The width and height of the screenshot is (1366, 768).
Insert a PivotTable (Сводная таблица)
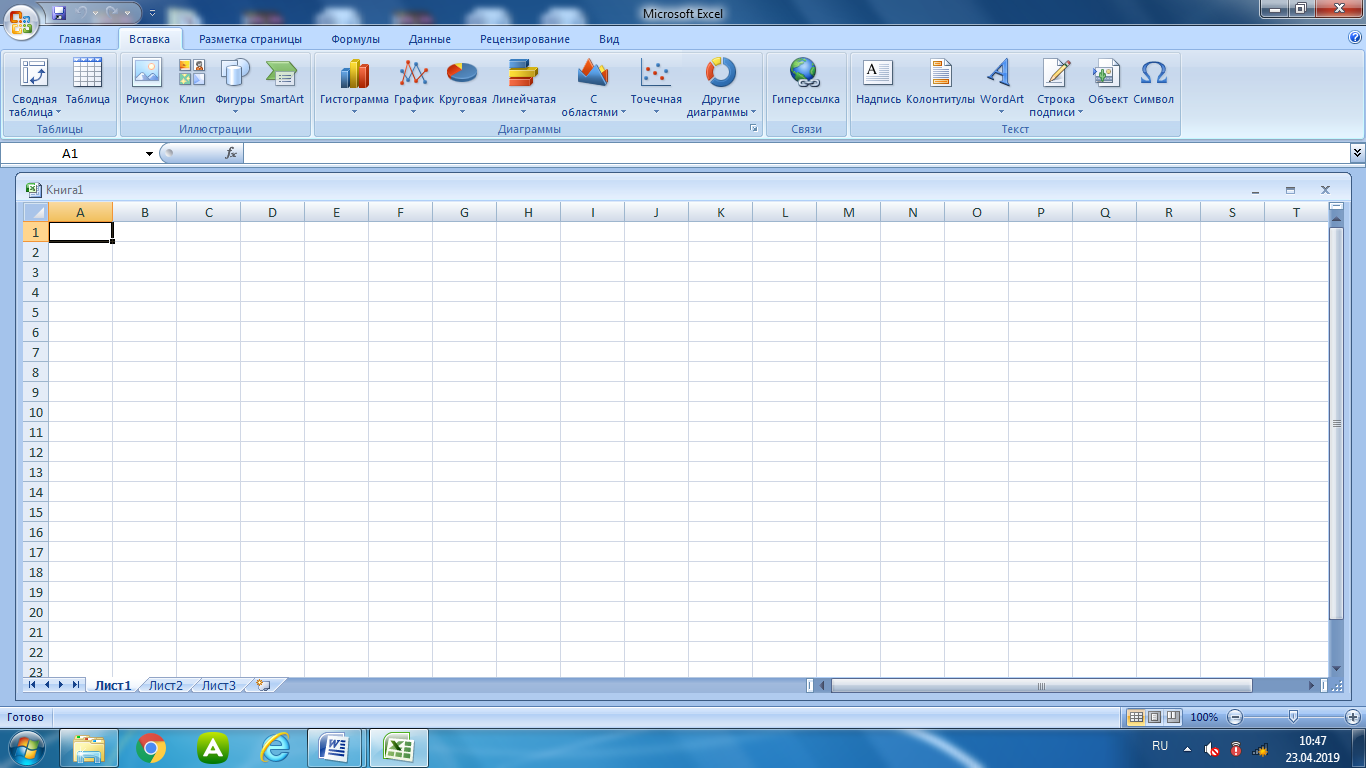click(34, 87)
